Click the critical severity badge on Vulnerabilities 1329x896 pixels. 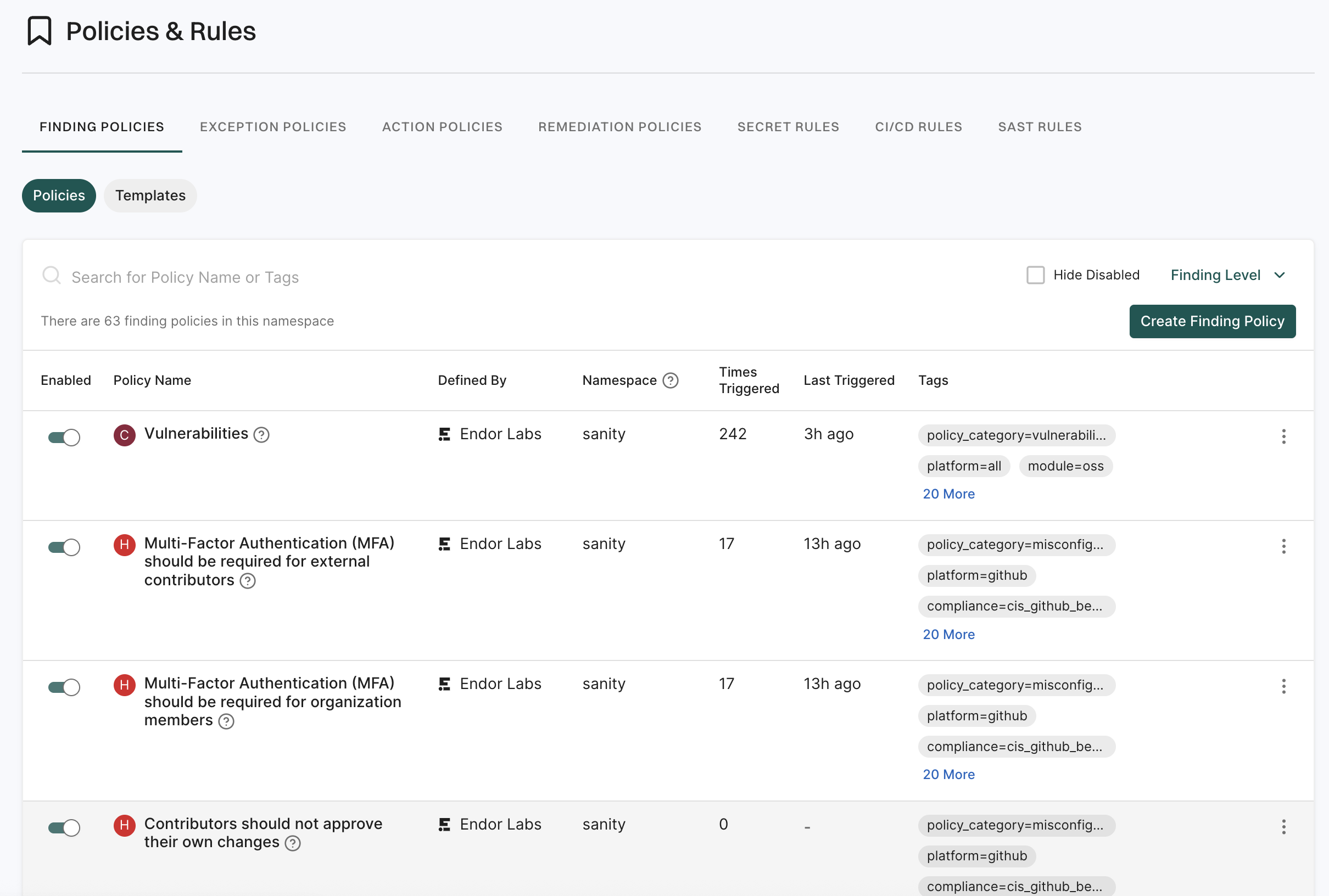(124, 435)
